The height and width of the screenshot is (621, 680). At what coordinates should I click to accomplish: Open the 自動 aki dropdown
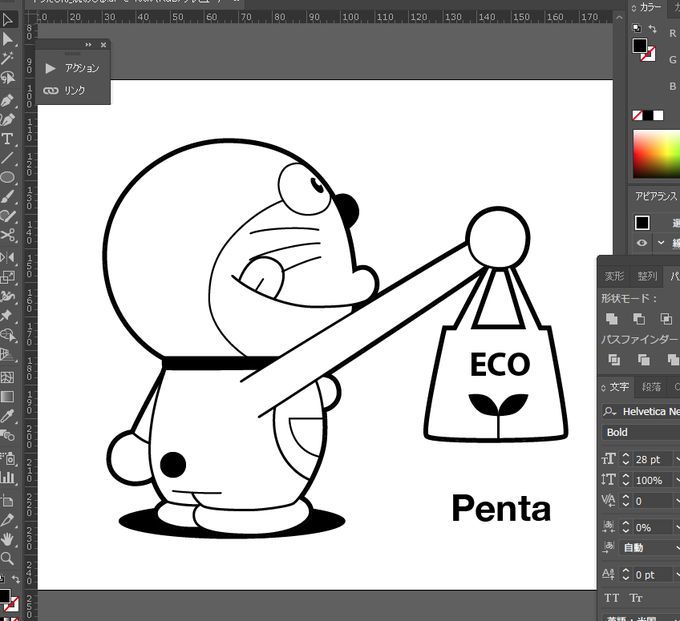click(x=650, y=548)
